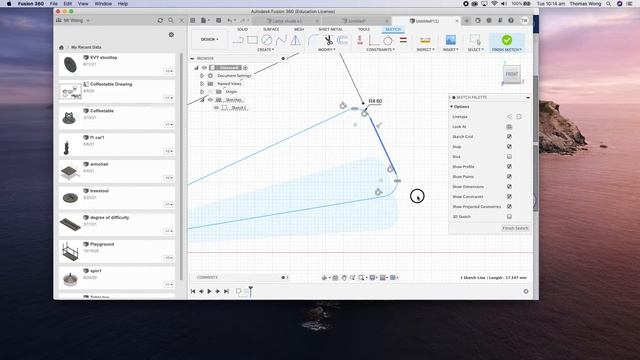Select the Fillet tool in Modify

[x=313, y=40]
